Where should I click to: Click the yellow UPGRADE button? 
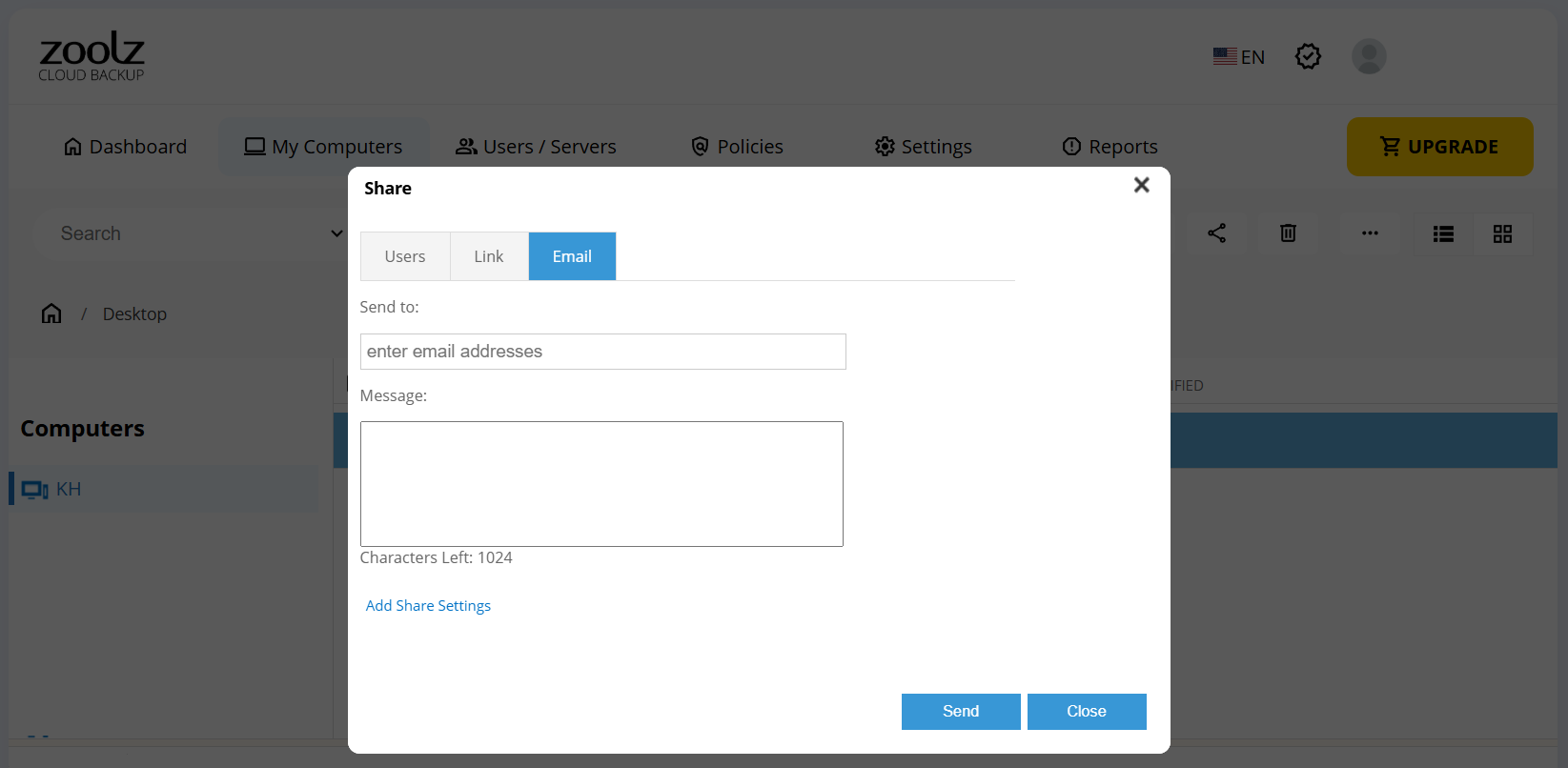tap(1439, 147)
